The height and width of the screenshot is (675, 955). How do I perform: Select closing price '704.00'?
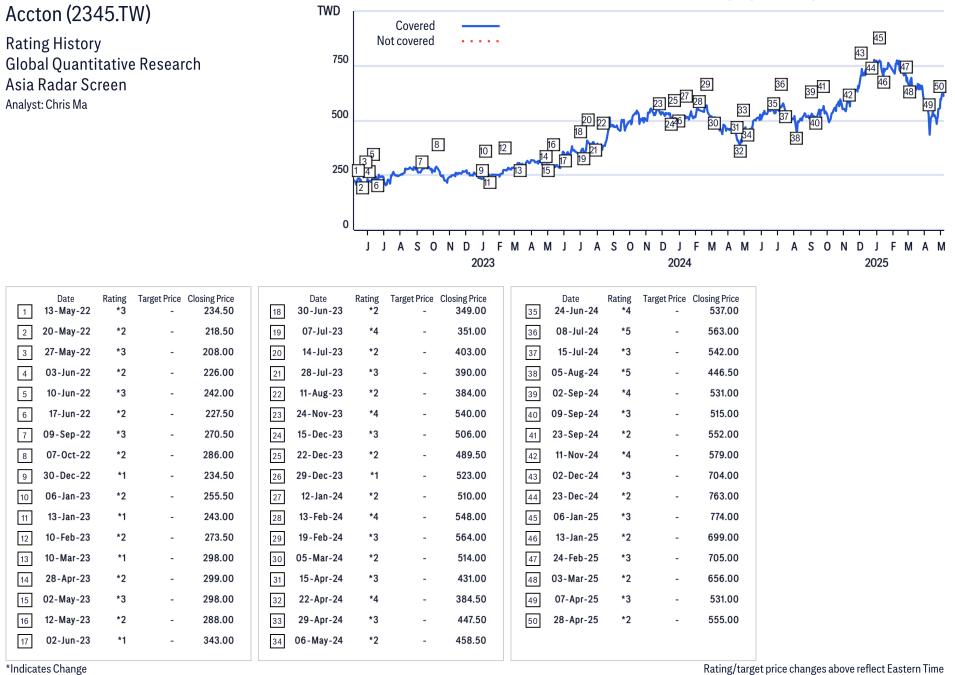(723, 475)
